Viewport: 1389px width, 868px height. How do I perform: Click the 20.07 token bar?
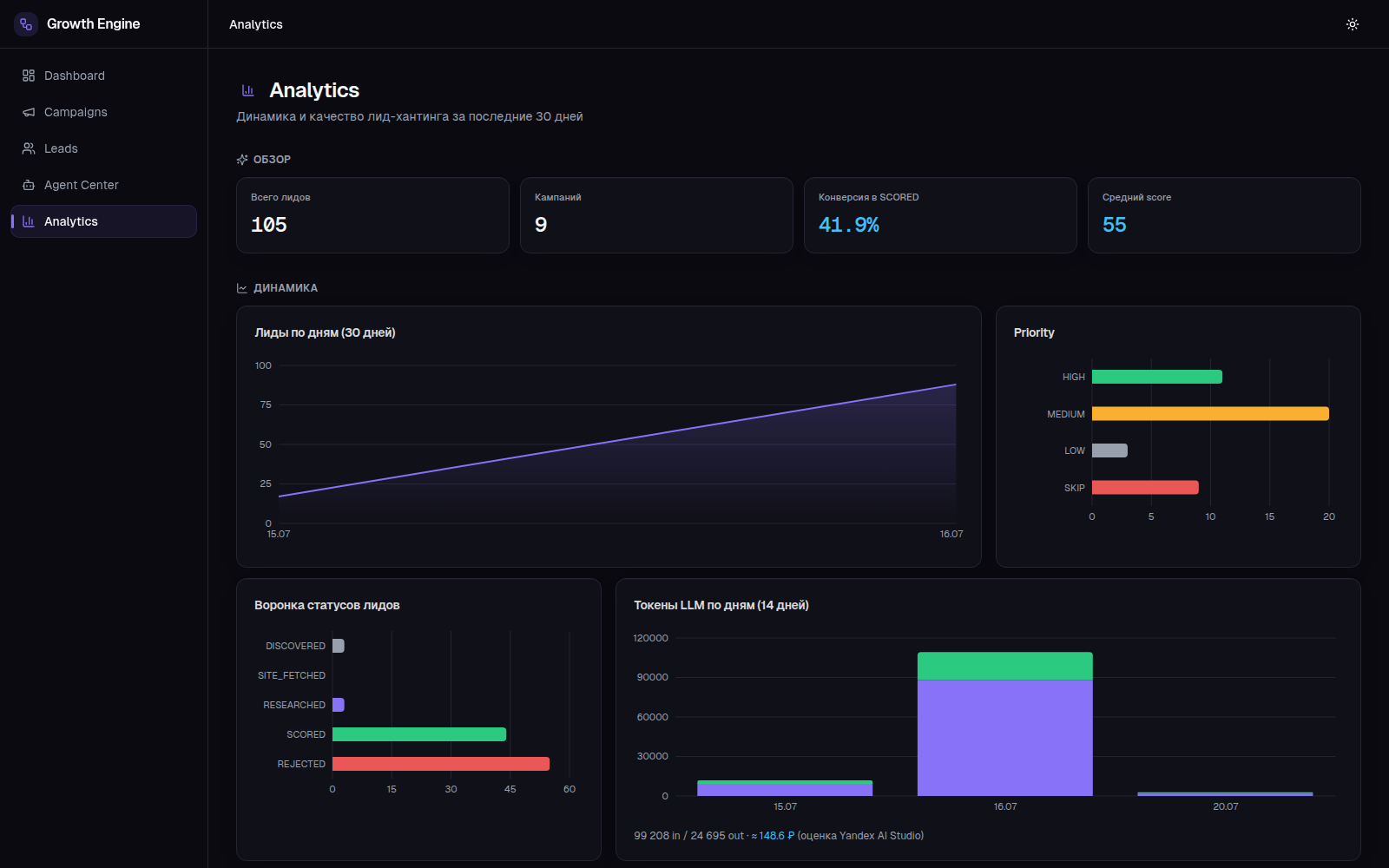[1225, 794]
